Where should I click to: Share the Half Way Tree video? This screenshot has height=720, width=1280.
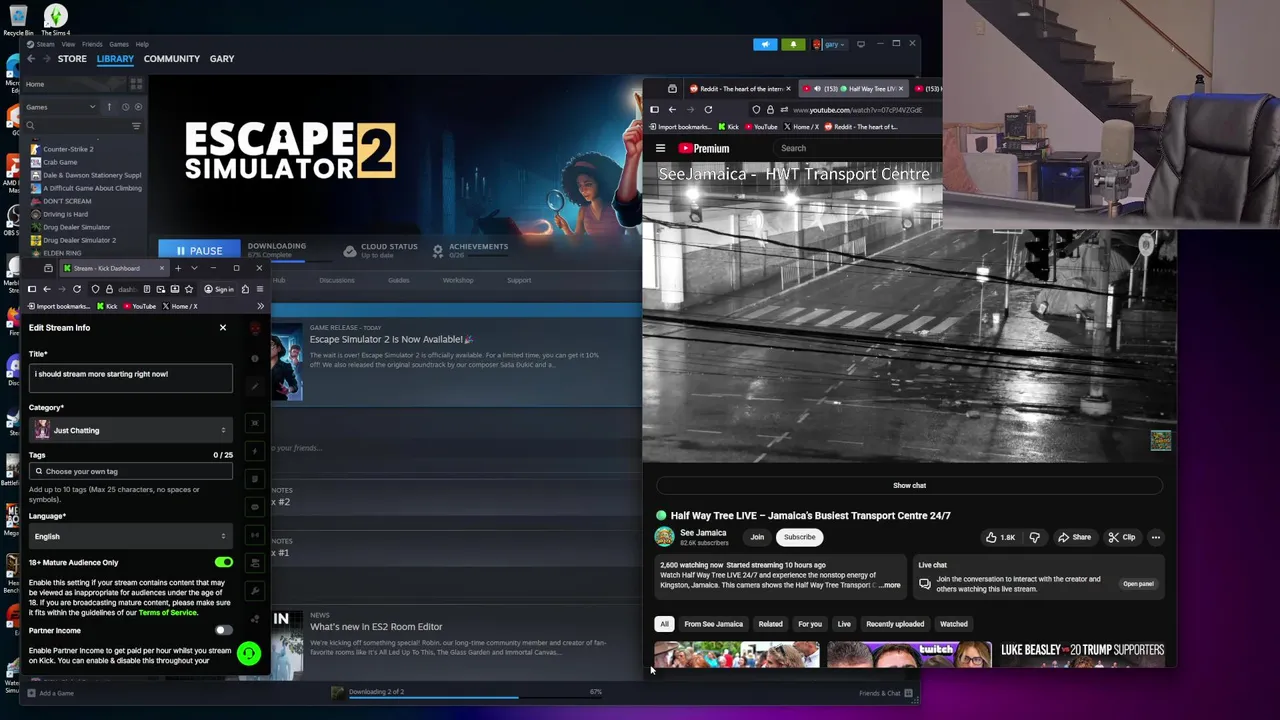(x=1074, y=537)
